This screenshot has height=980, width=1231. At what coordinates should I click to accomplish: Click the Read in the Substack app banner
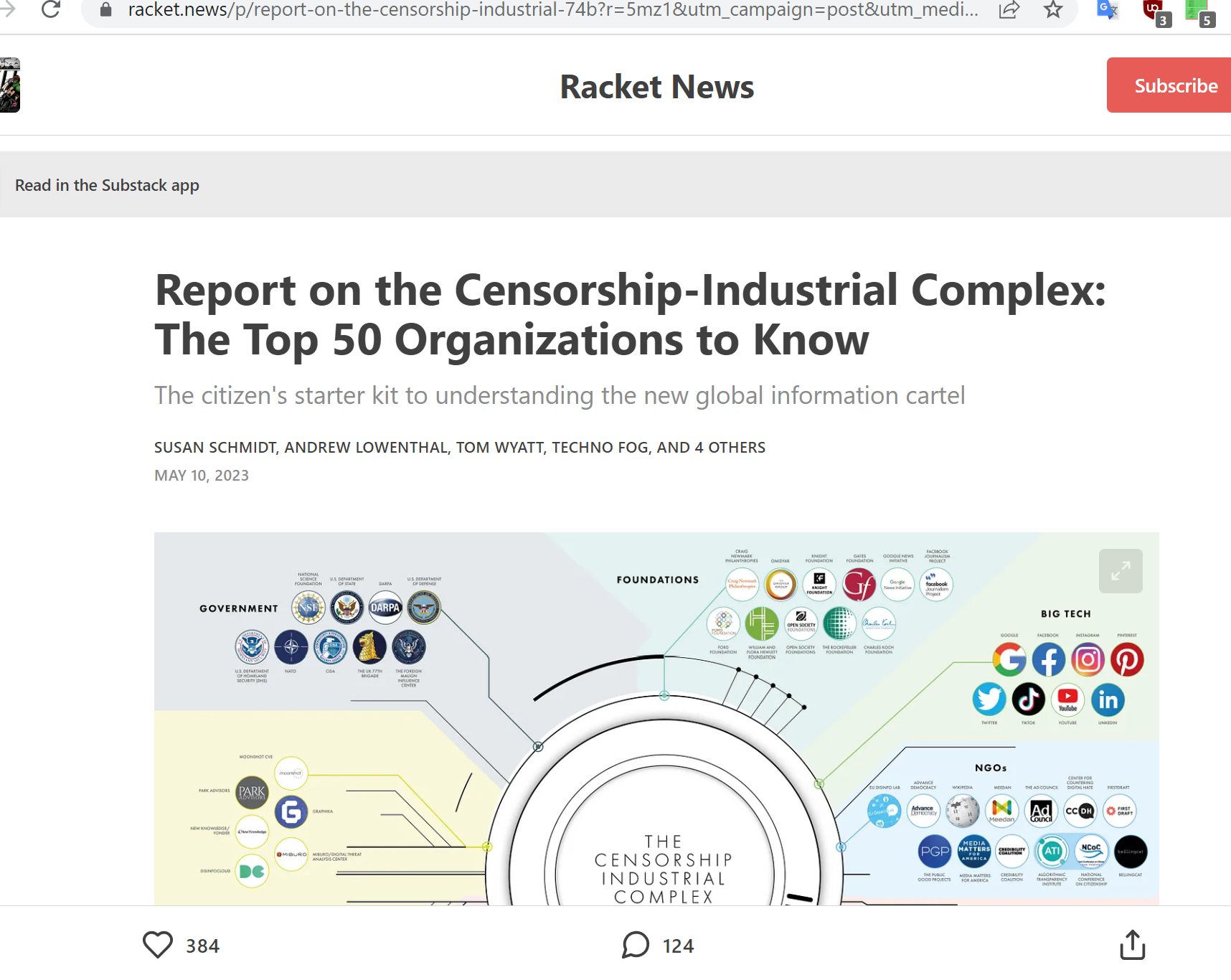pos(108,185)
